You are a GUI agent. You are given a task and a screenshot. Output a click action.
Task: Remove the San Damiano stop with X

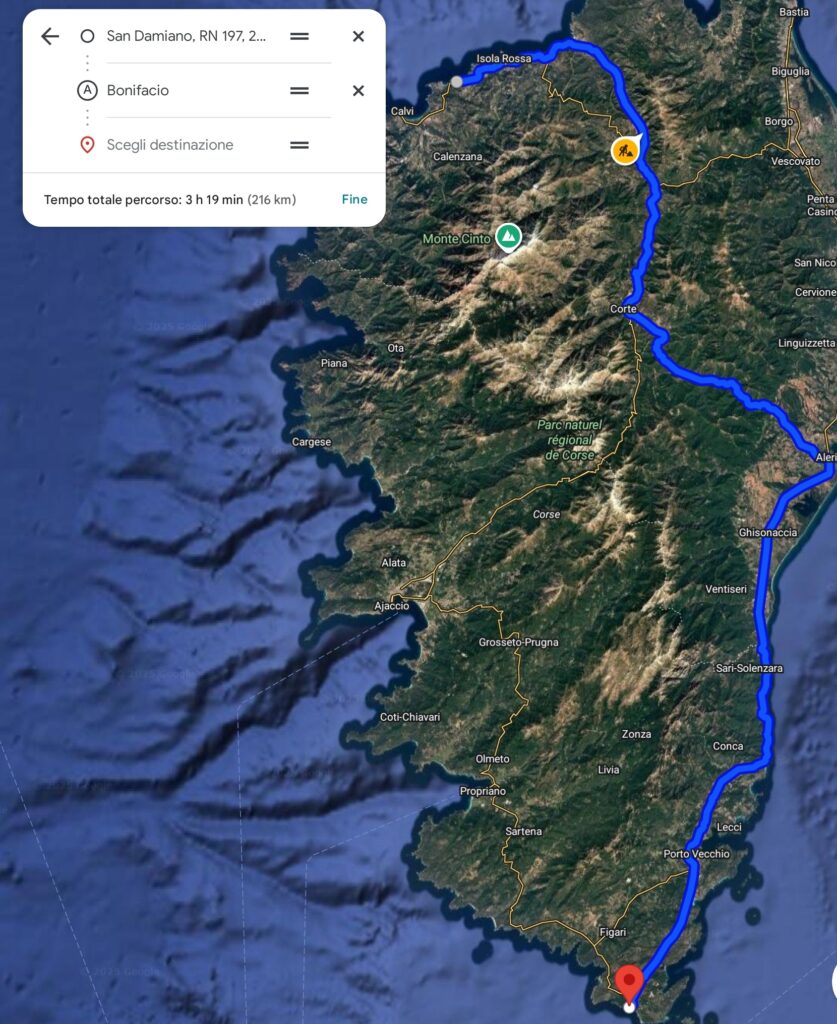[x=358, y=37]
